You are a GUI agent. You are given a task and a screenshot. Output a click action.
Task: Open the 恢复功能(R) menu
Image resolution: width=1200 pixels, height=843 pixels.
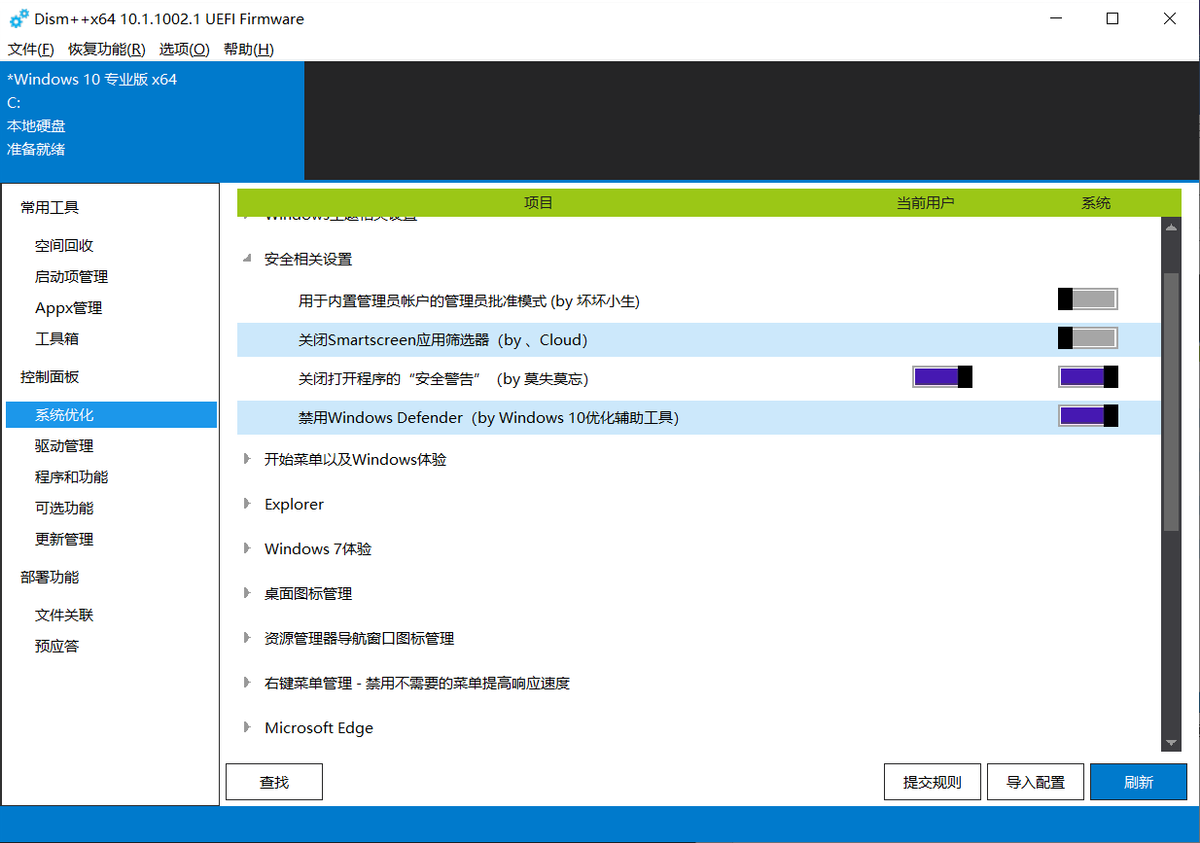pos(107,49)
